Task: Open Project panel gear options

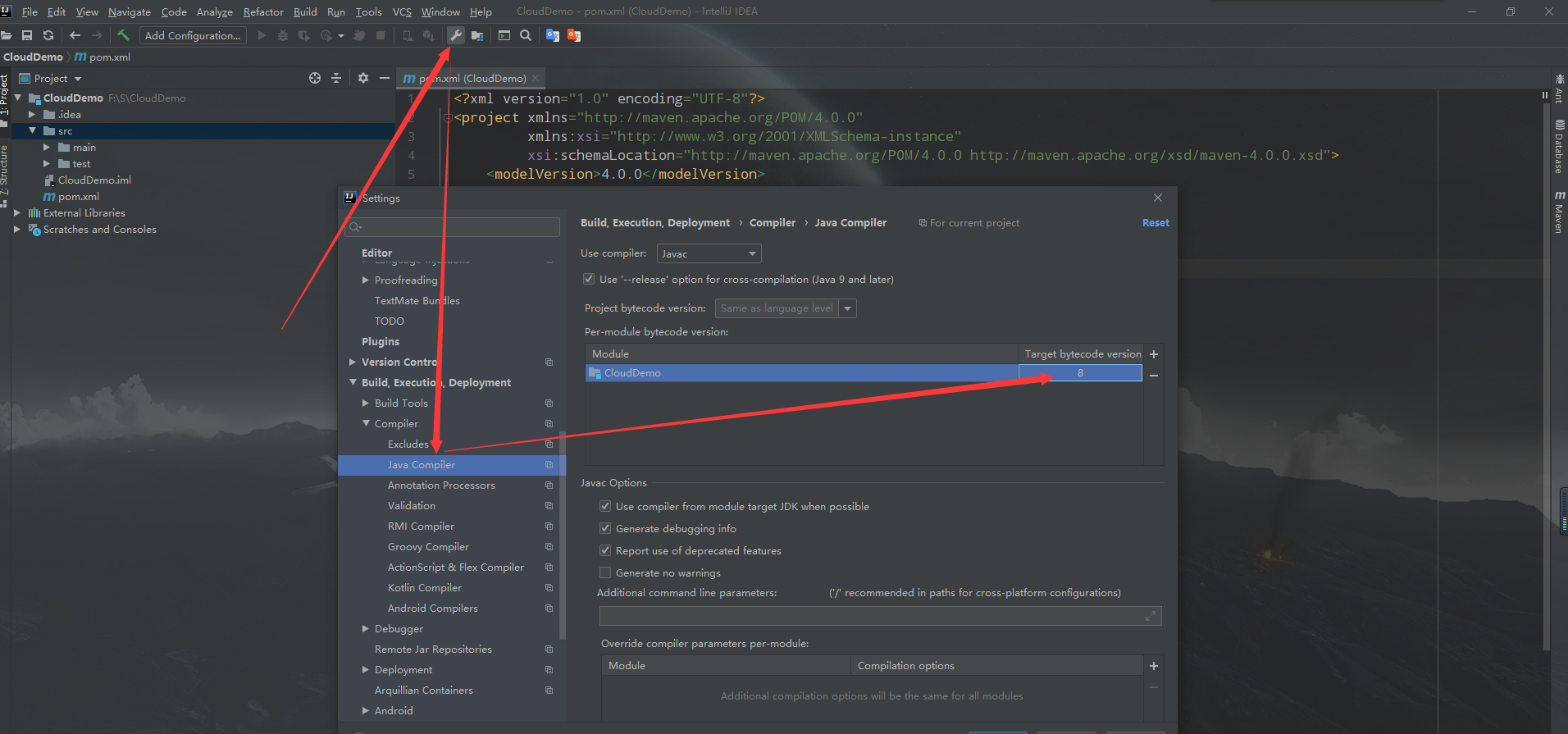Action: click(363, 78)
